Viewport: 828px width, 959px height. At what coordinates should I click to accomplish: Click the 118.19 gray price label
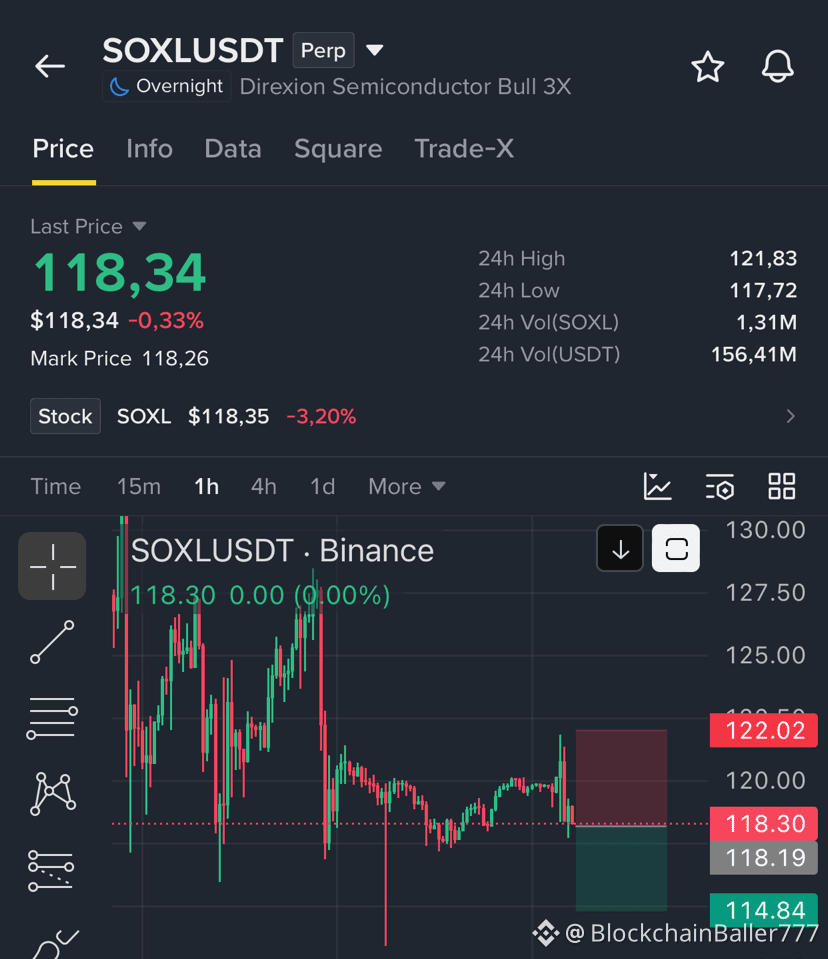[764, 857]
